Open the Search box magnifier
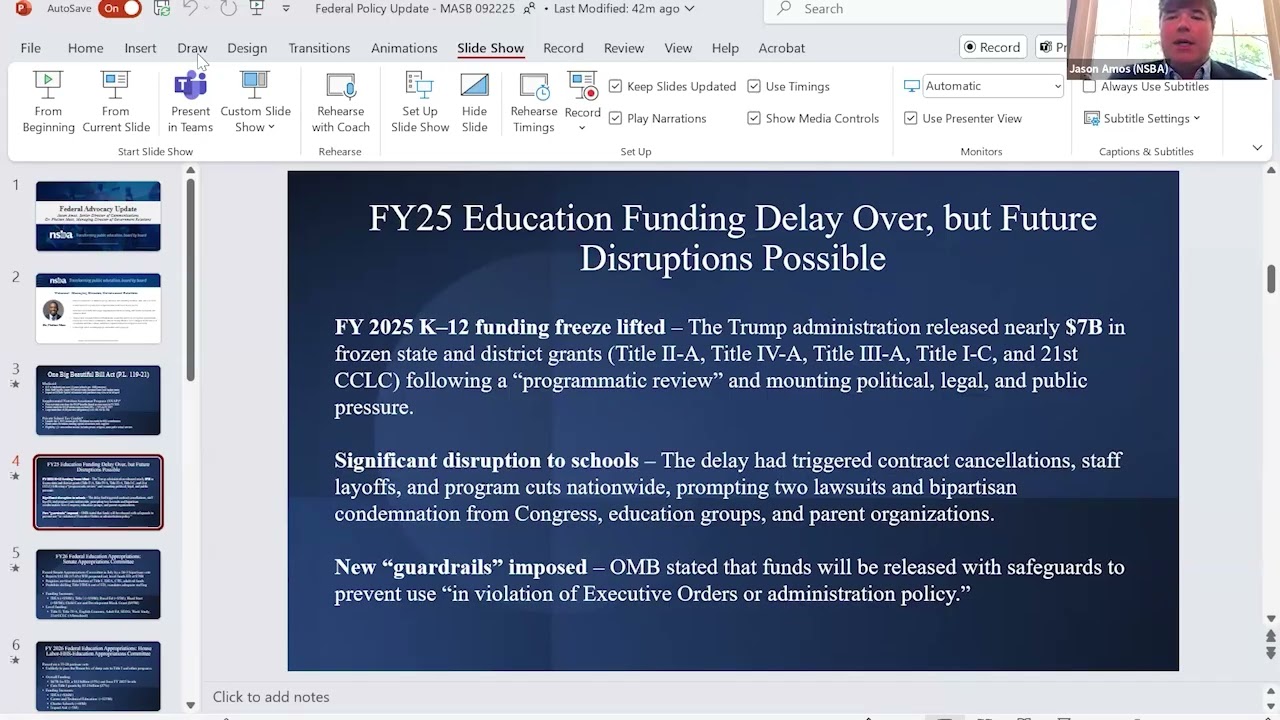The image size is (1280, 720). click(785, 9)
